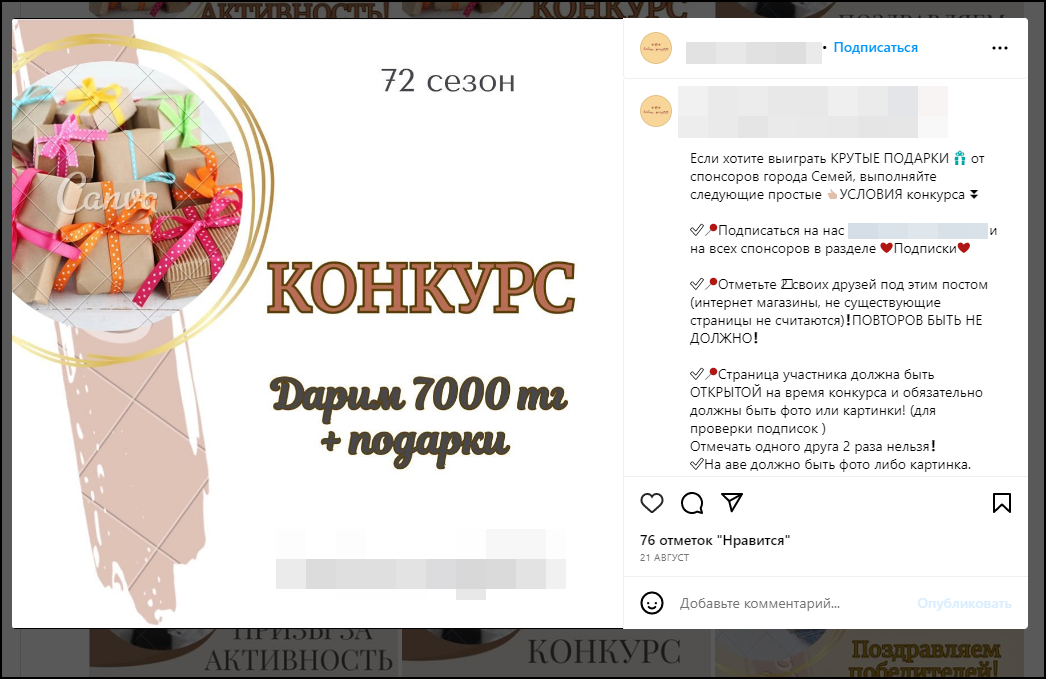Click profile avatar in post header
1046x679 pixels.
click(656, 48)
